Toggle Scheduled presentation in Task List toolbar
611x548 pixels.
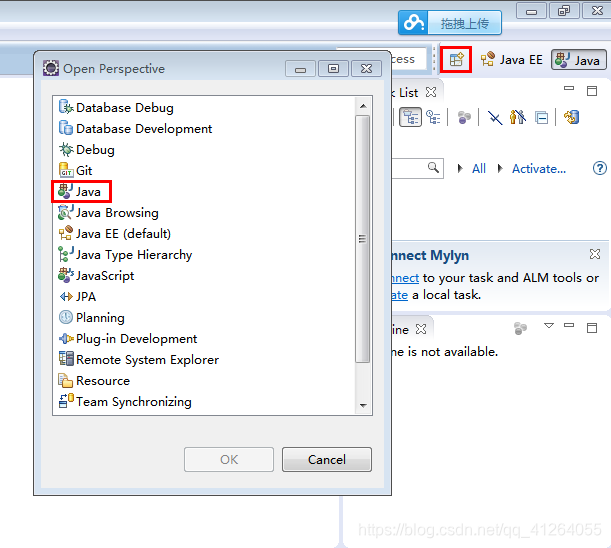[433, 117]
